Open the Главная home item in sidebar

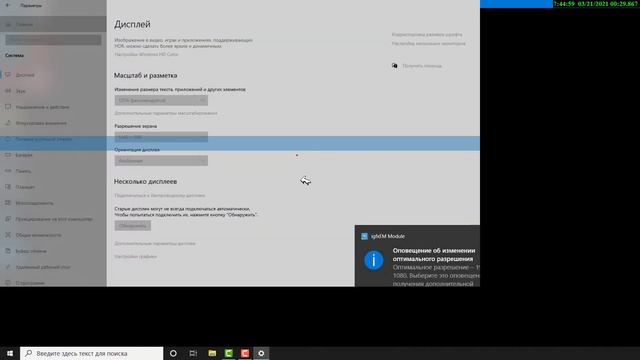click(53, 24)
